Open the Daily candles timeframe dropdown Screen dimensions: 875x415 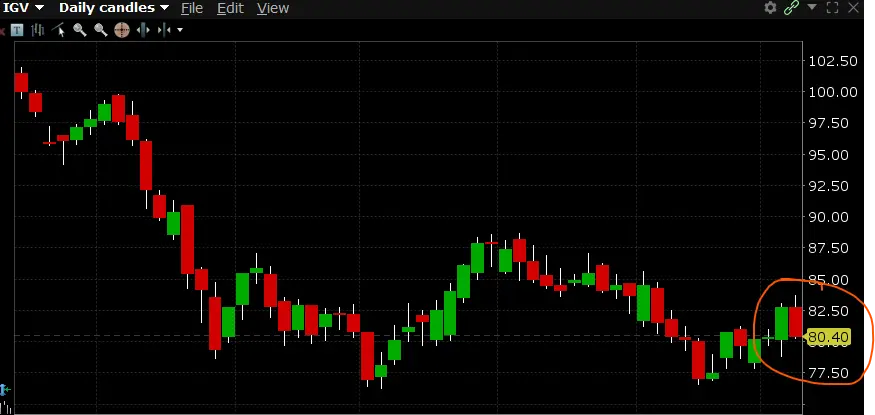pos(113,8)
